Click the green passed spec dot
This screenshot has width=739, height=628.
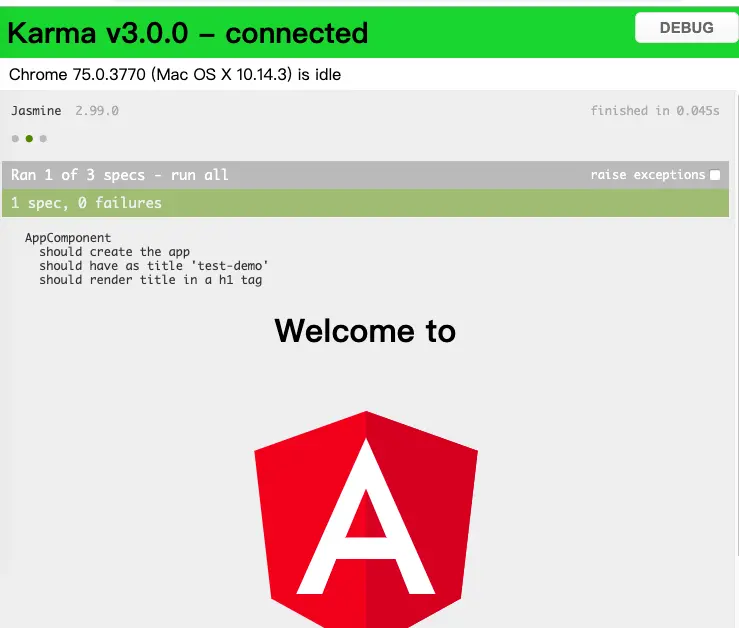point(29,139)
